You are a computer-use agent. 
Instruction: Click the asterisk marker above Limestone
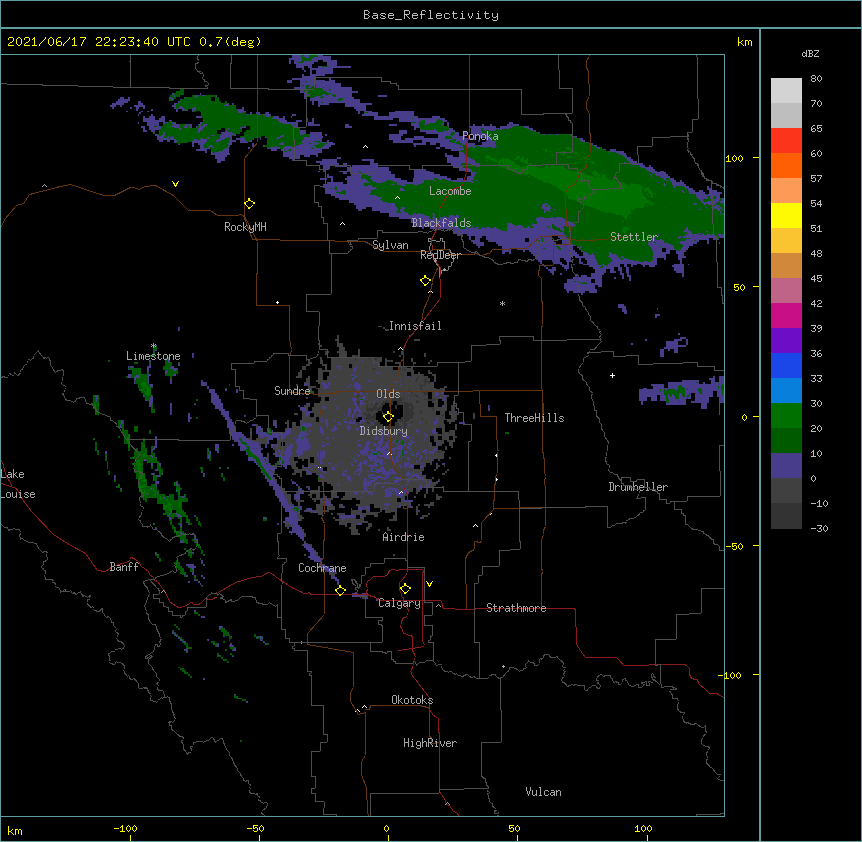(154, 346)
